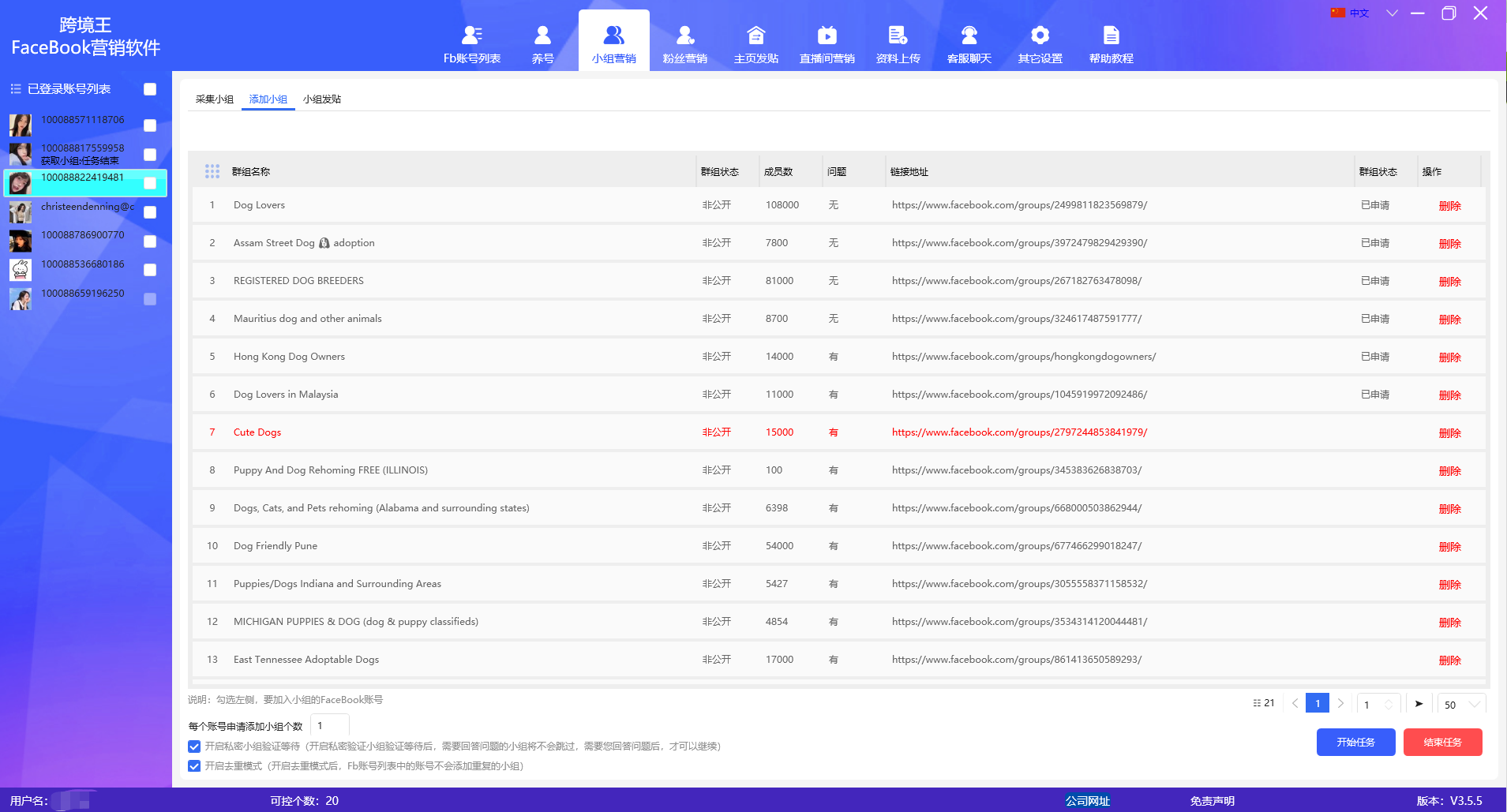Switch to the 采集小组 tab
The image size is (1507, 812).
[215, 99]
